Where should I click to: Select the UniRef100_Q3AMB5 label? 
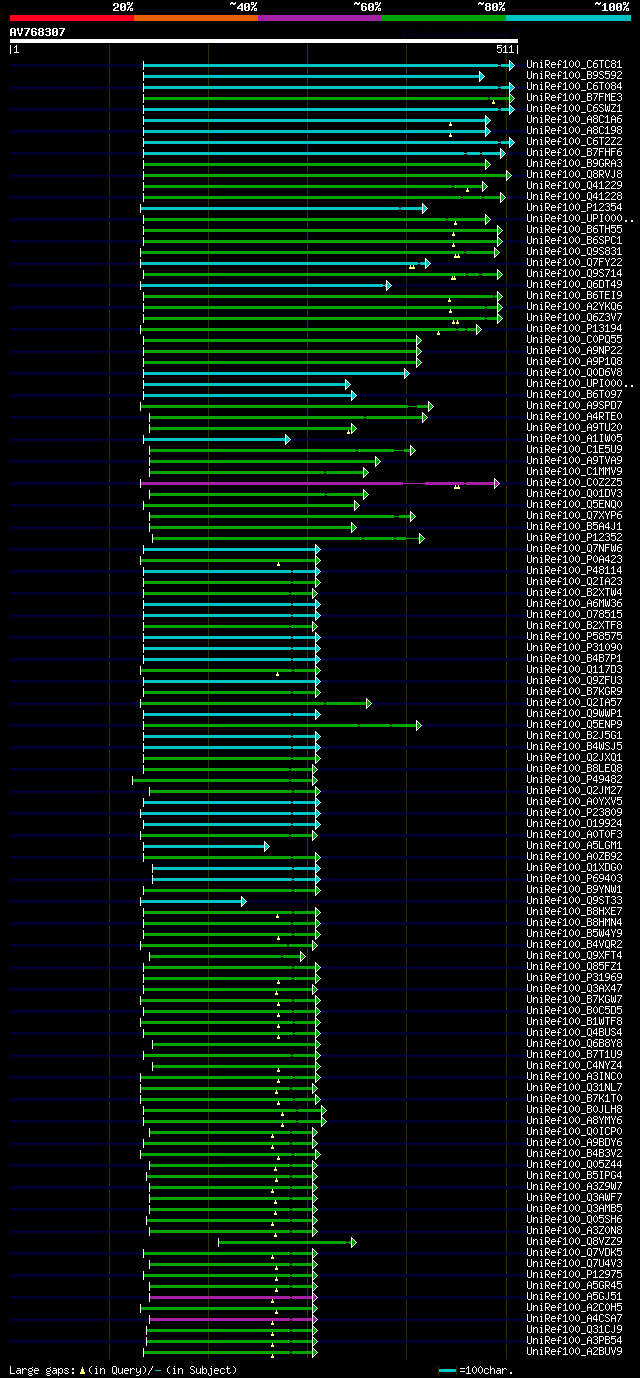tap(574, 1209)
